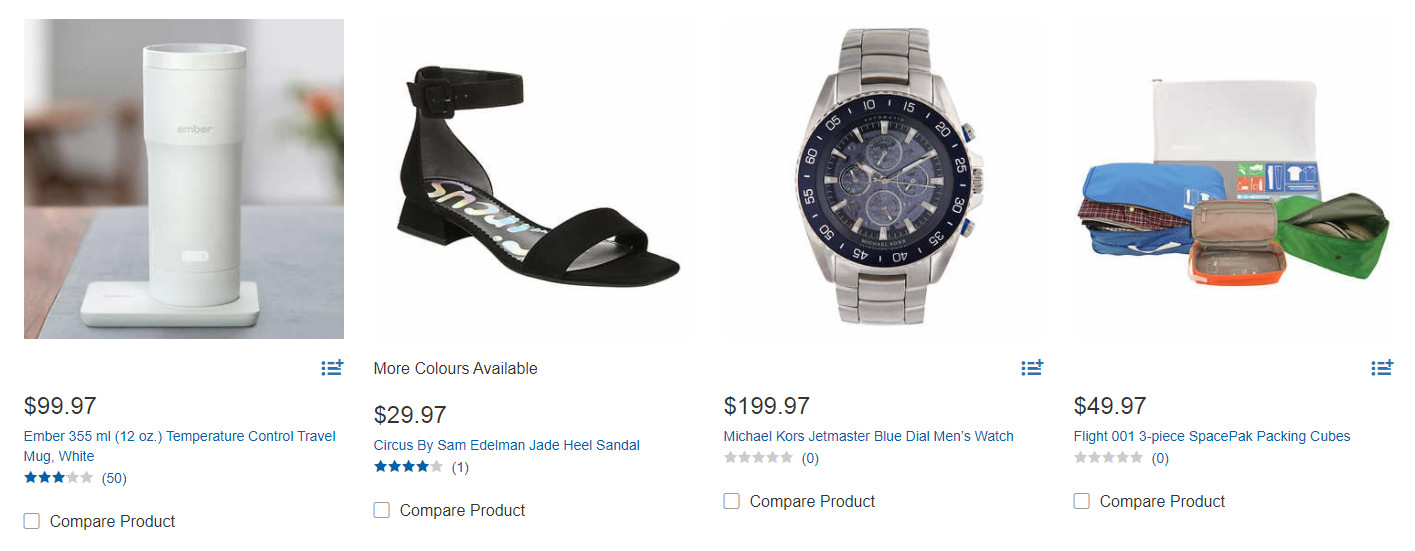The width and height of the screenshot is (1415, 551).
Task: Click the Ember white mug product image
Action: (x=184, y=179)
